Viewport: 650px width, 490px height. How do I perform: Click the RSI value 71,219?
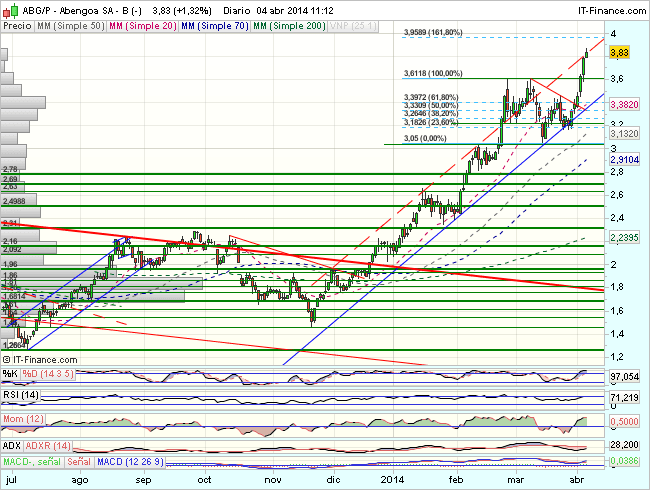[624, 398]
